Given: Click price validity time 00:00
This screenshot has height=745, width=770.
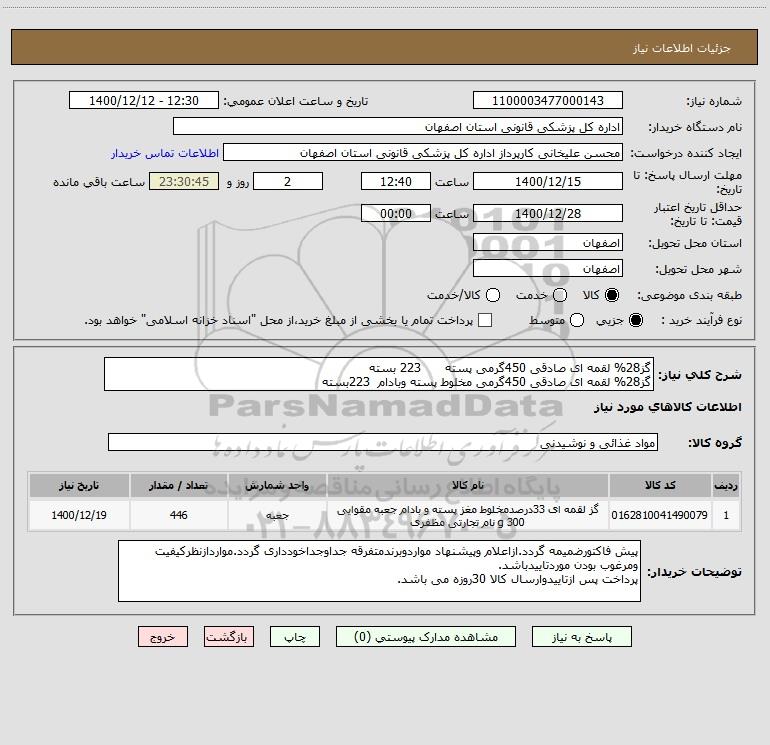Looking at the screenshot, I should point(396,213).
